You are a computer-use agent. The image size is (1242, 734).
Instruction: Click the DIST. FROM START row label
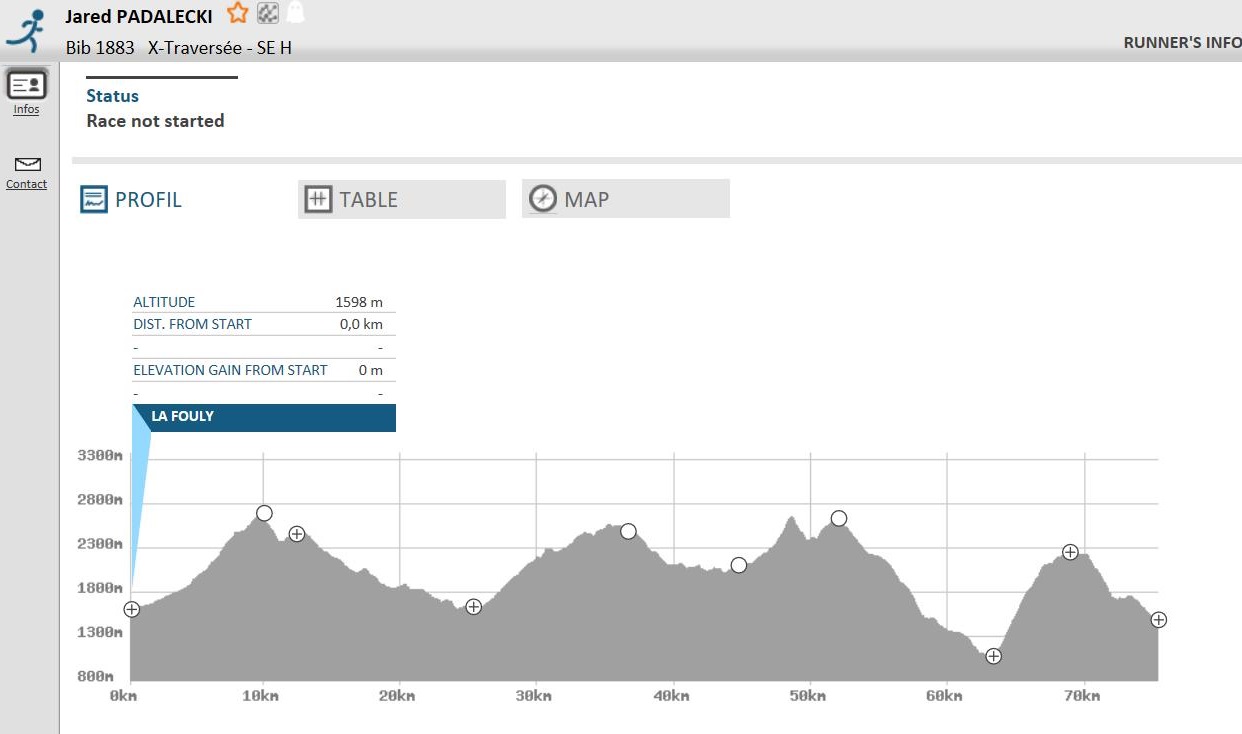192,324
